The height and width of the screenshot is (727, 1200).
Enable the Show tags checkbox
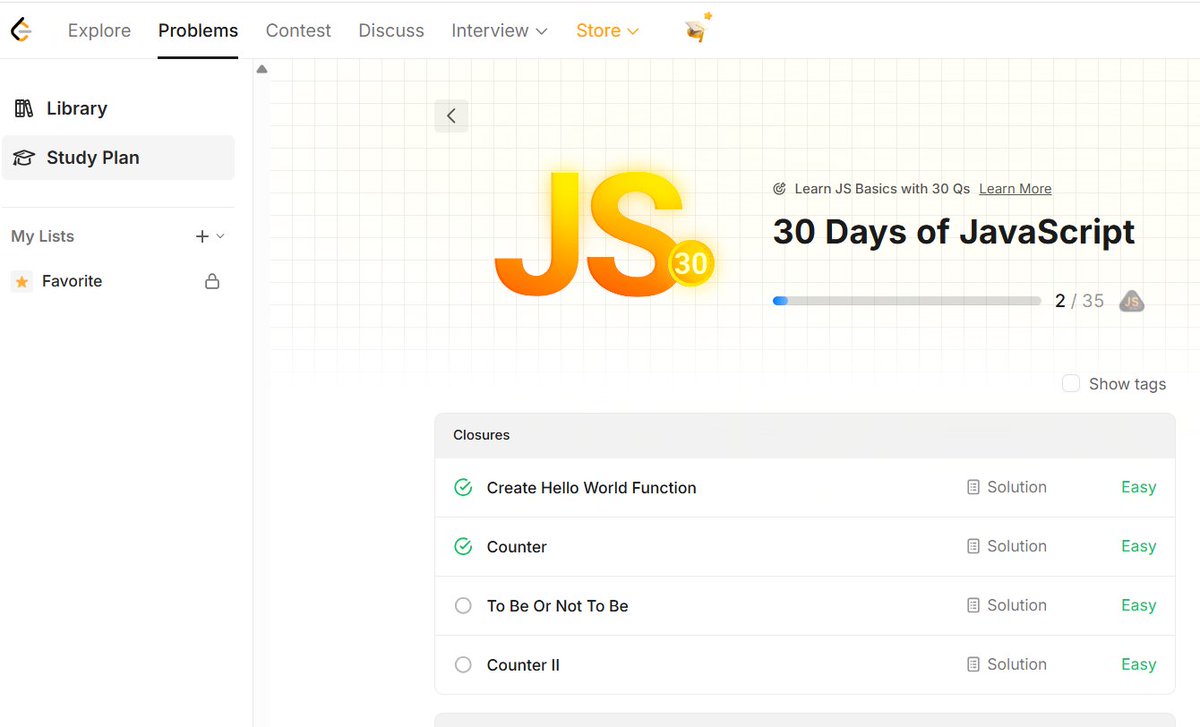1071,384
